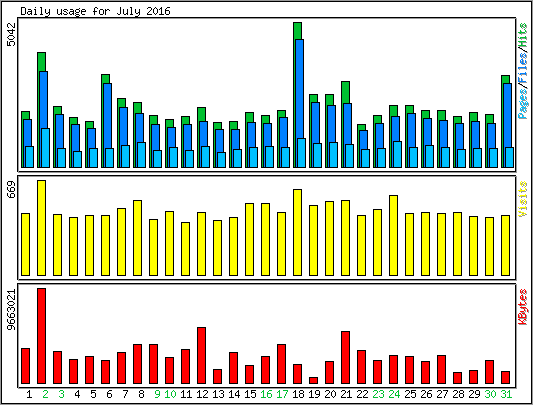Select green day 23 axis label
Viewport: 533px width, 405px height.
[x=378, y=394]
